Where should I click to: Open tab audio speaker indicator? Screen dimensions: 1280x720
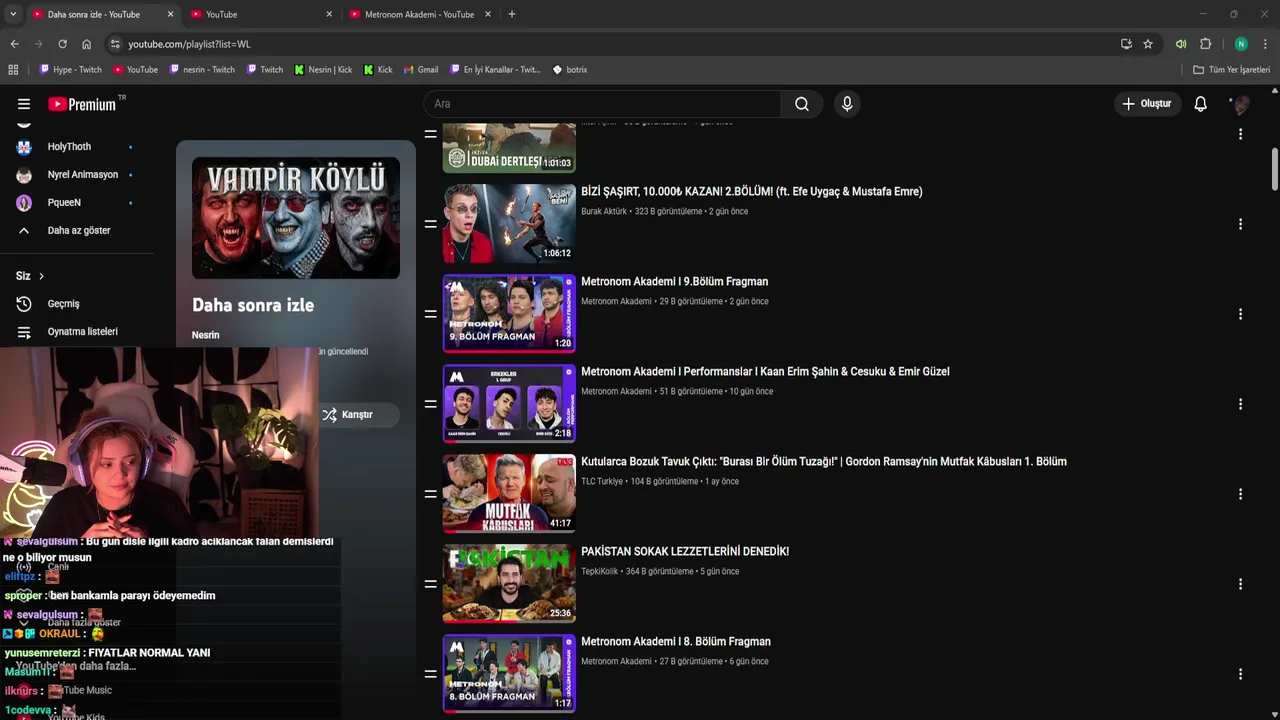pos(1181,44)
